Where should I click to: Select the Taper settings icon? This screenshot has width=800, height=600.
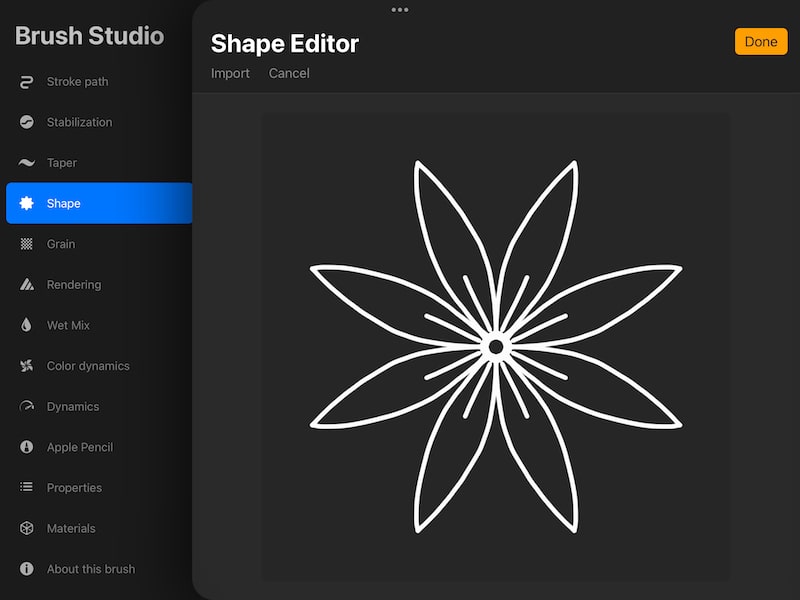(24, 162)
